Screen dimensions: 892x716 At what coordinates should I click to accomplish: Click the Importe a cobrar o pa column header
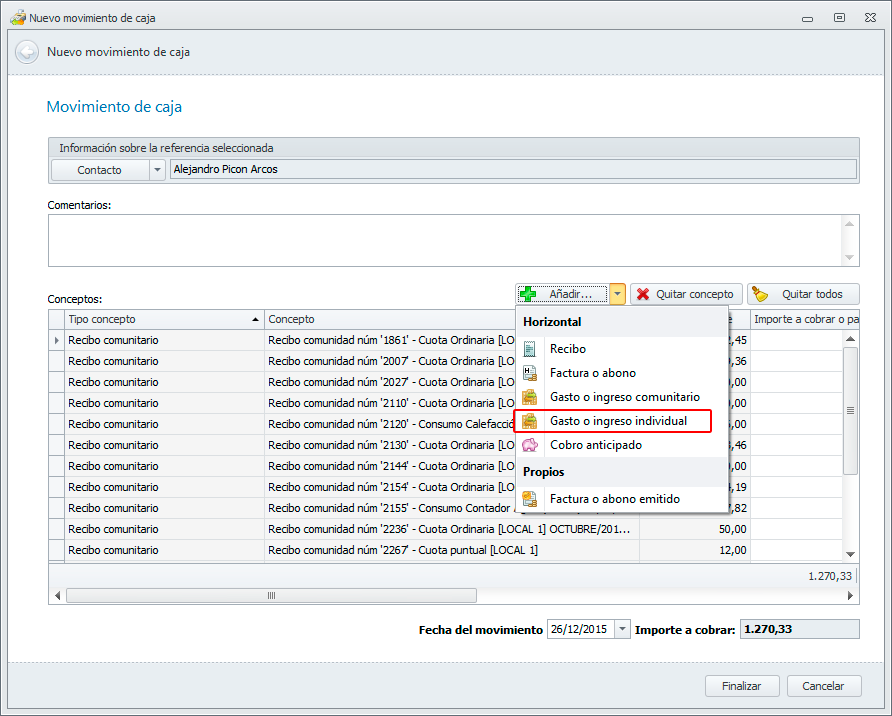pos(805,320)
